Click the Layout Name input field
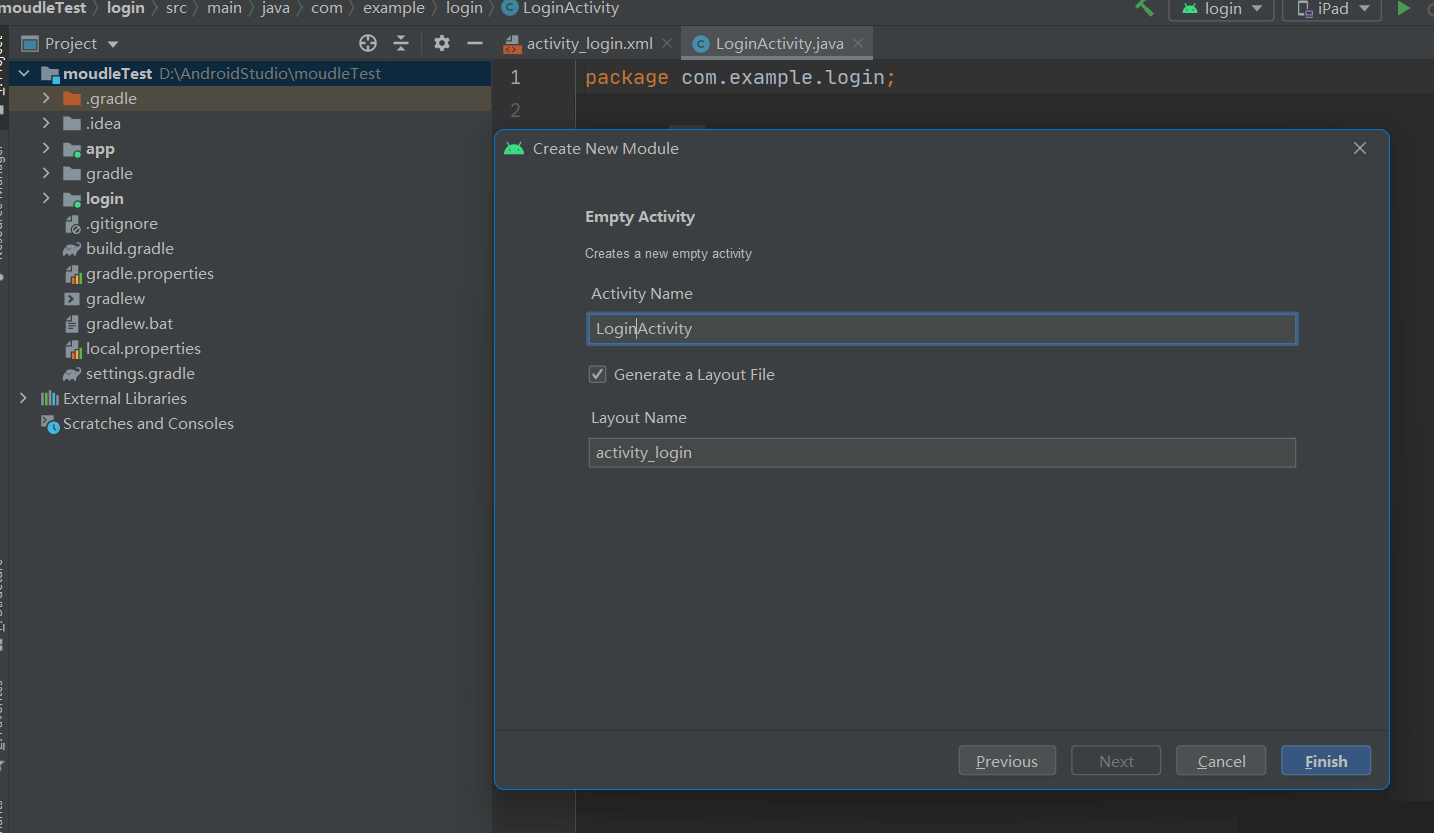 942,453
